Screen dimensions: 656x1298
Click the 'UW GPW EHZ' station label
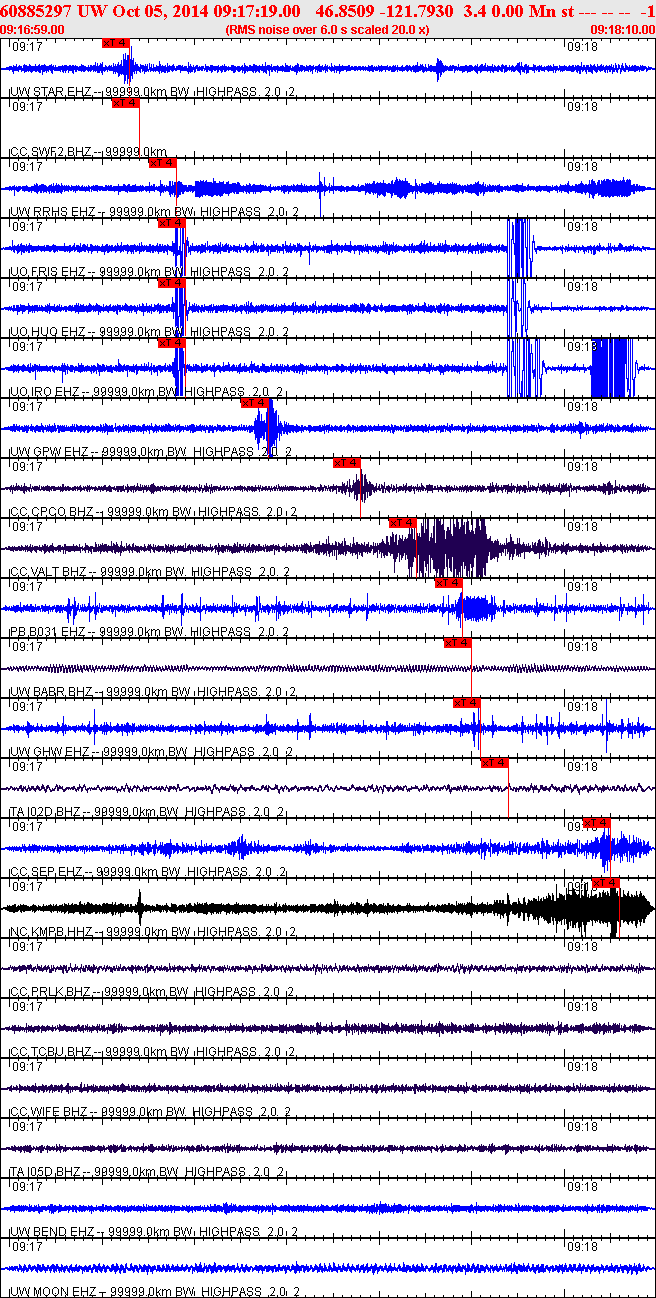pyautogui.click(x=51, y=452)
